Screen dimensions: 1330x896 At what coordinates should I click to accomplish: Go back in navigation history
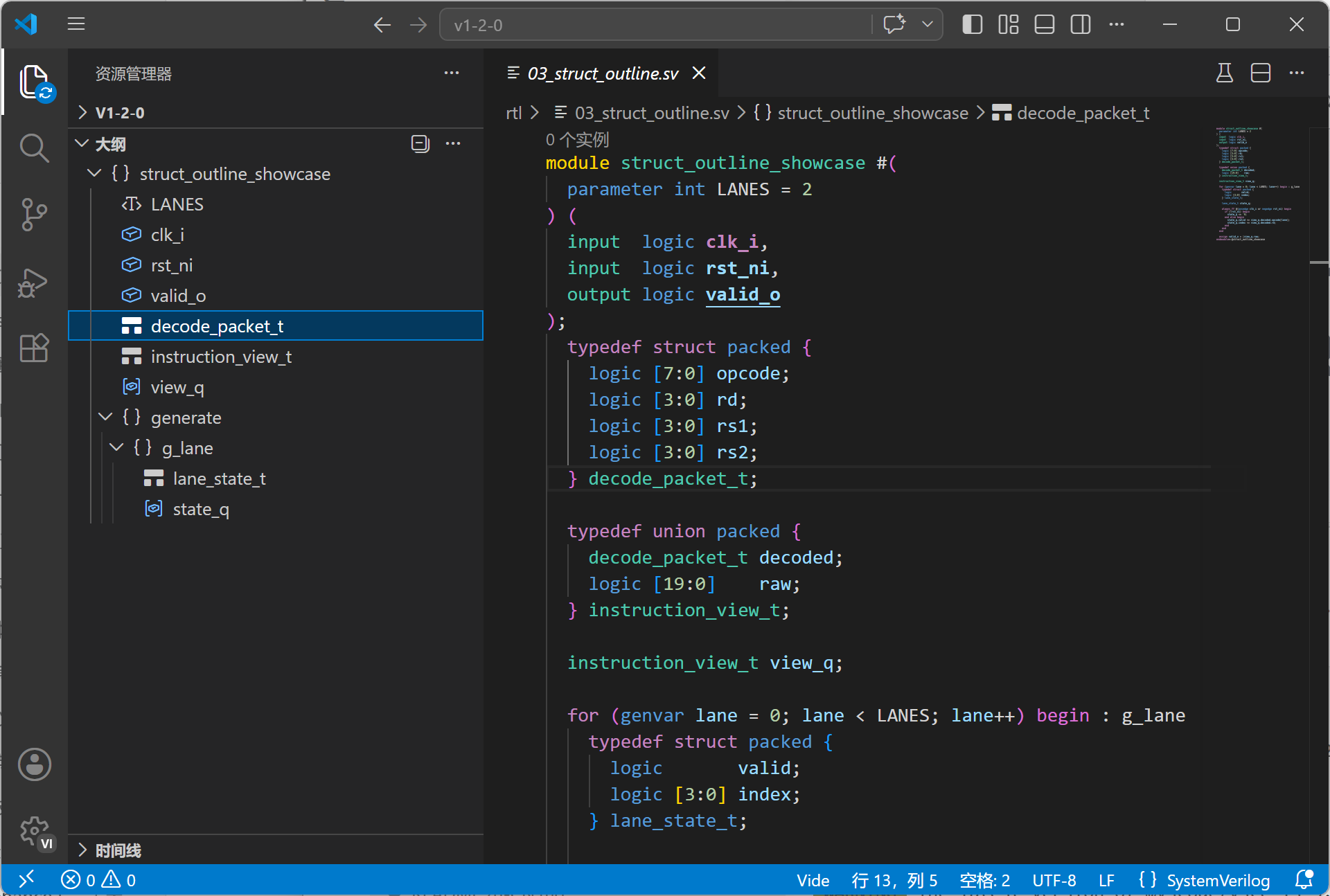pos(382,25)
